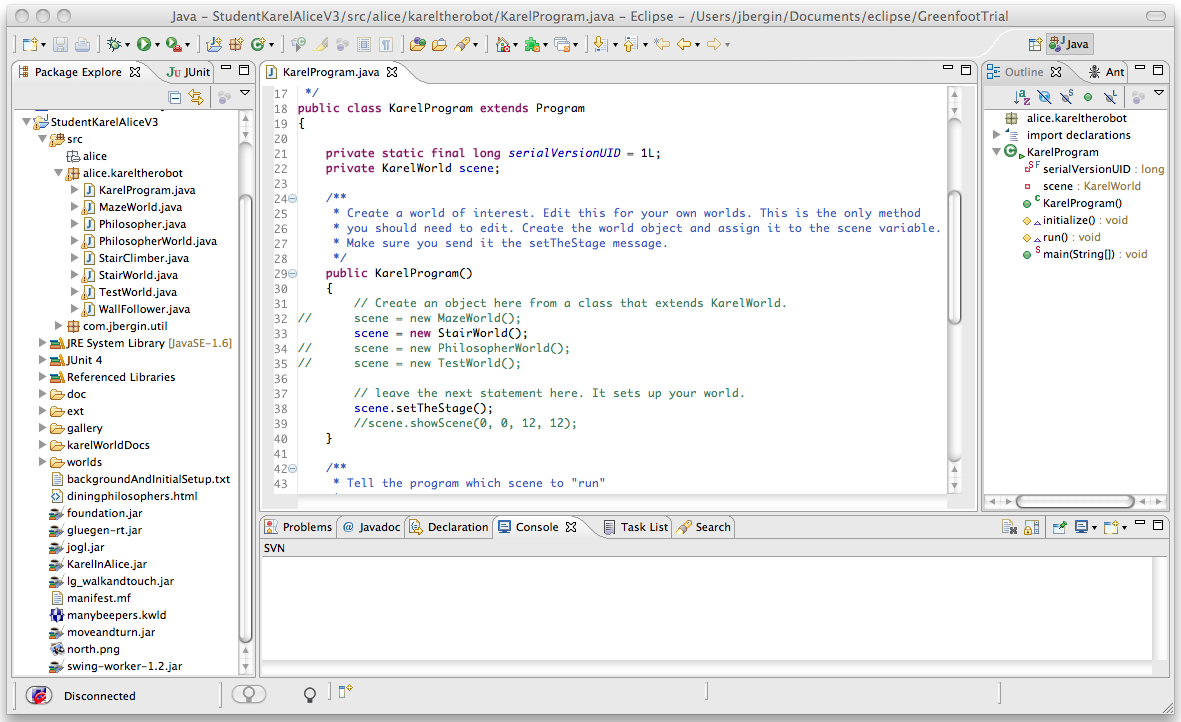This screenshot has width=1181, height=722.
Task: Run the program with the green Run icon
Action: [145, 45]
